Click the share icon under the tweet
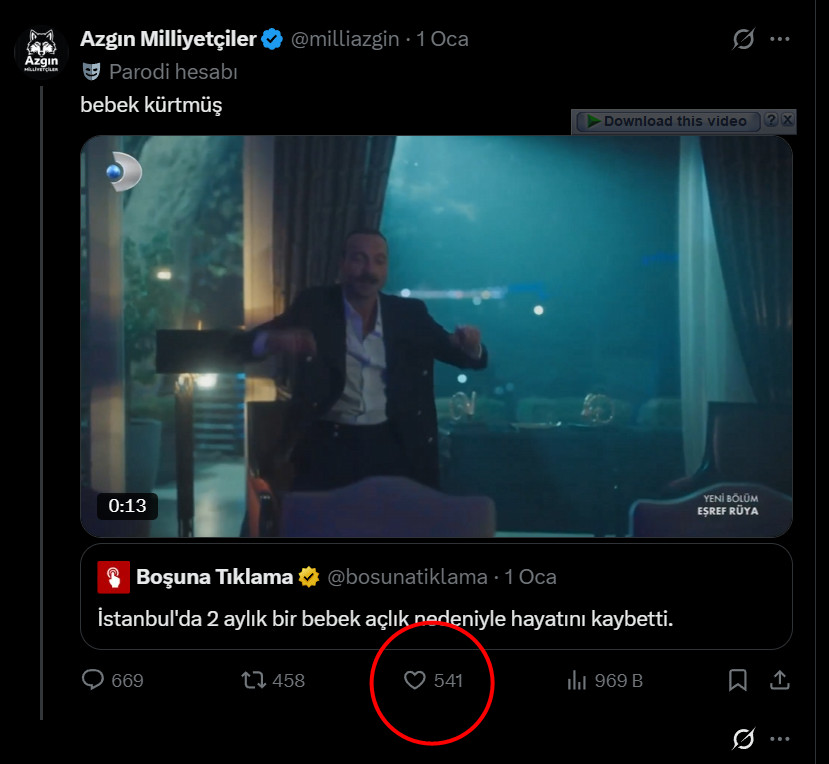Screen dimensions: 829x764 779,681
